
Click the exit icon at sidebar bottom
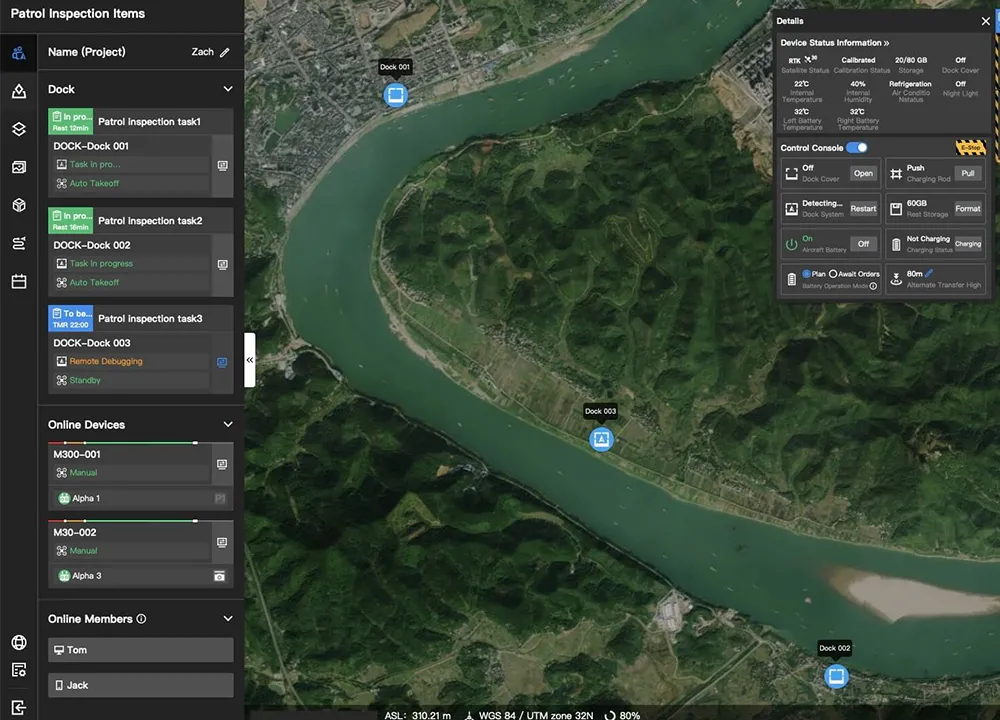18,706
